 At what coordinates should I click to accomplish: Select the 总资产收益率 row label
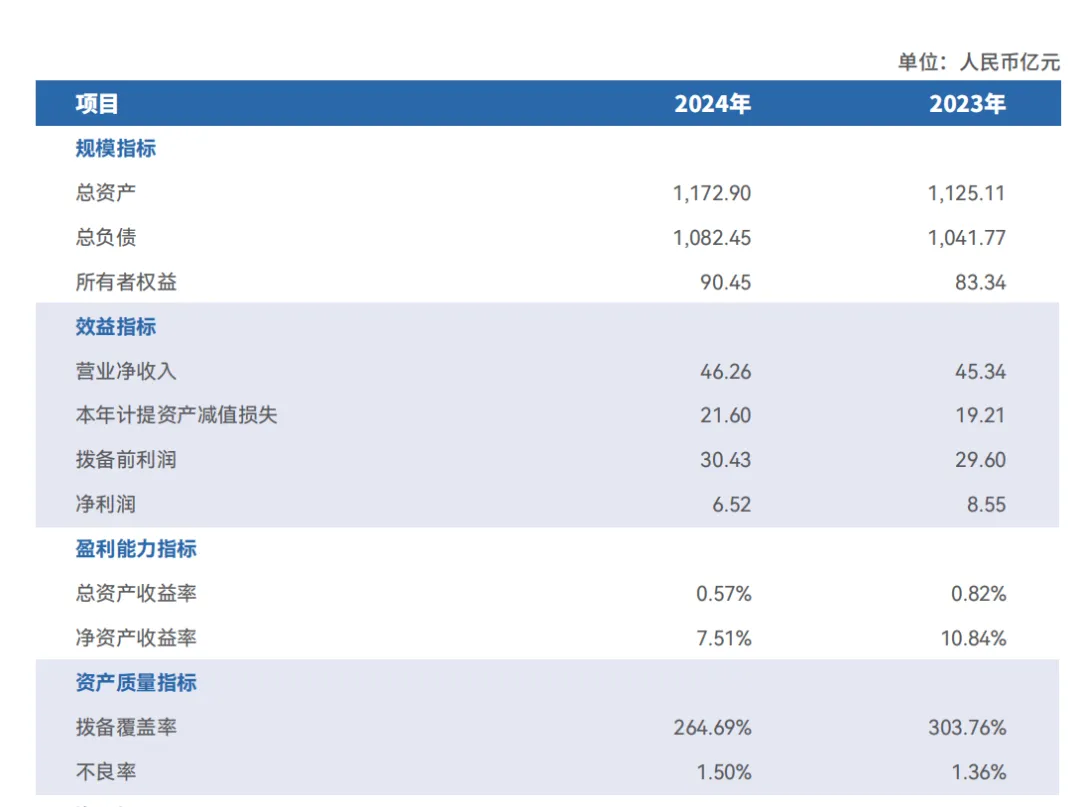136,593
